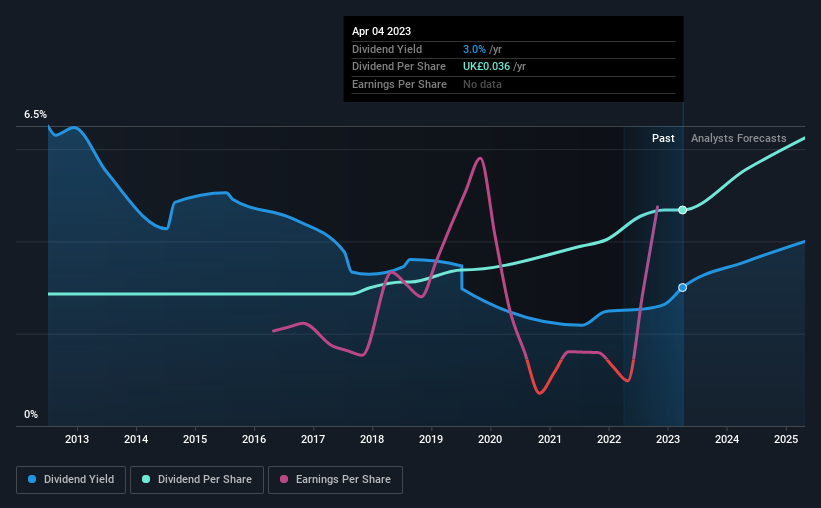Toggle the Dividend Yield legend button
The image size is (821, 508).
pos(71,480)
